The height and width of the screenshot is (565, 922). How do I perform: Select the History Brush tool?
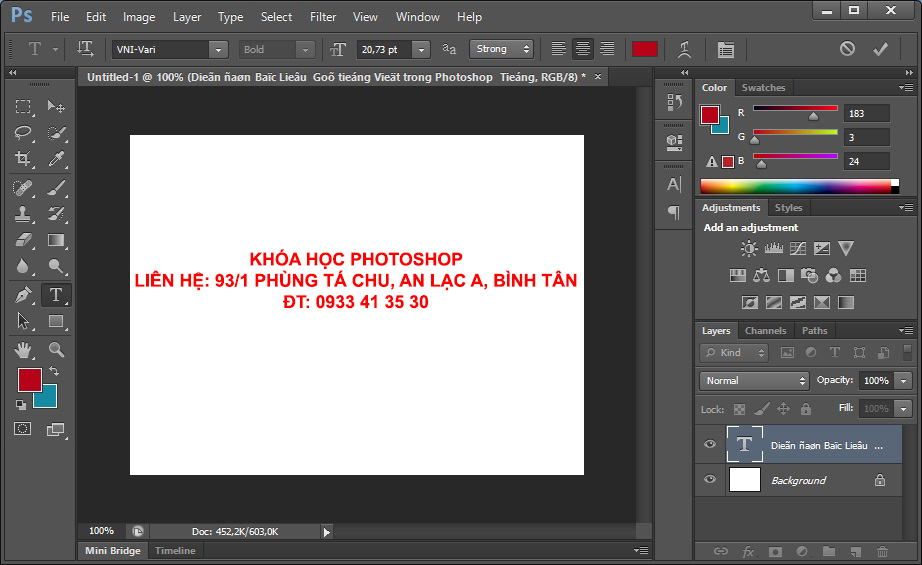[x=56, y=214]
